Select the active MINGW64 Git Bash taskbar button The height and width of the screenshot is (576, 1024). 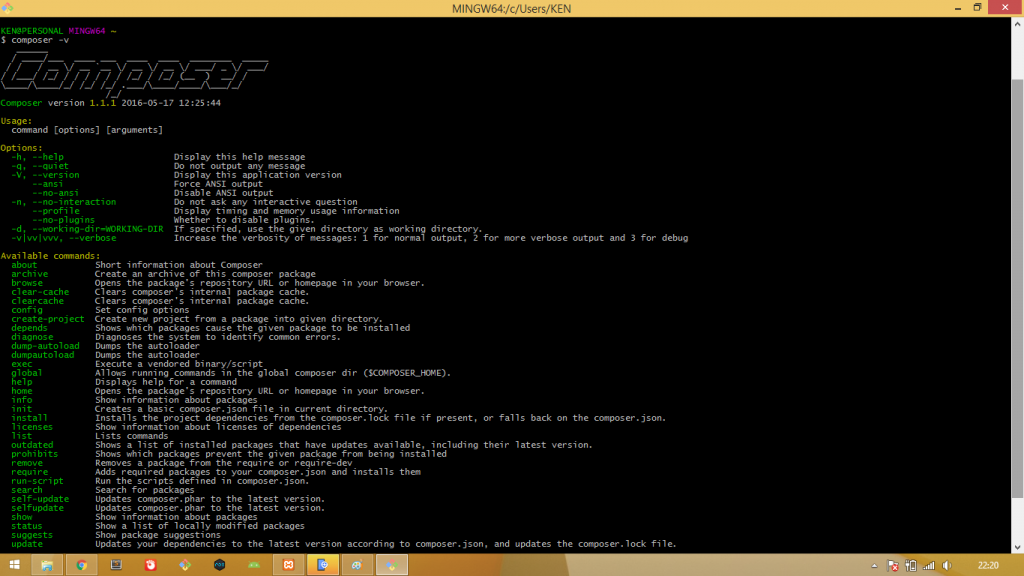392,565
